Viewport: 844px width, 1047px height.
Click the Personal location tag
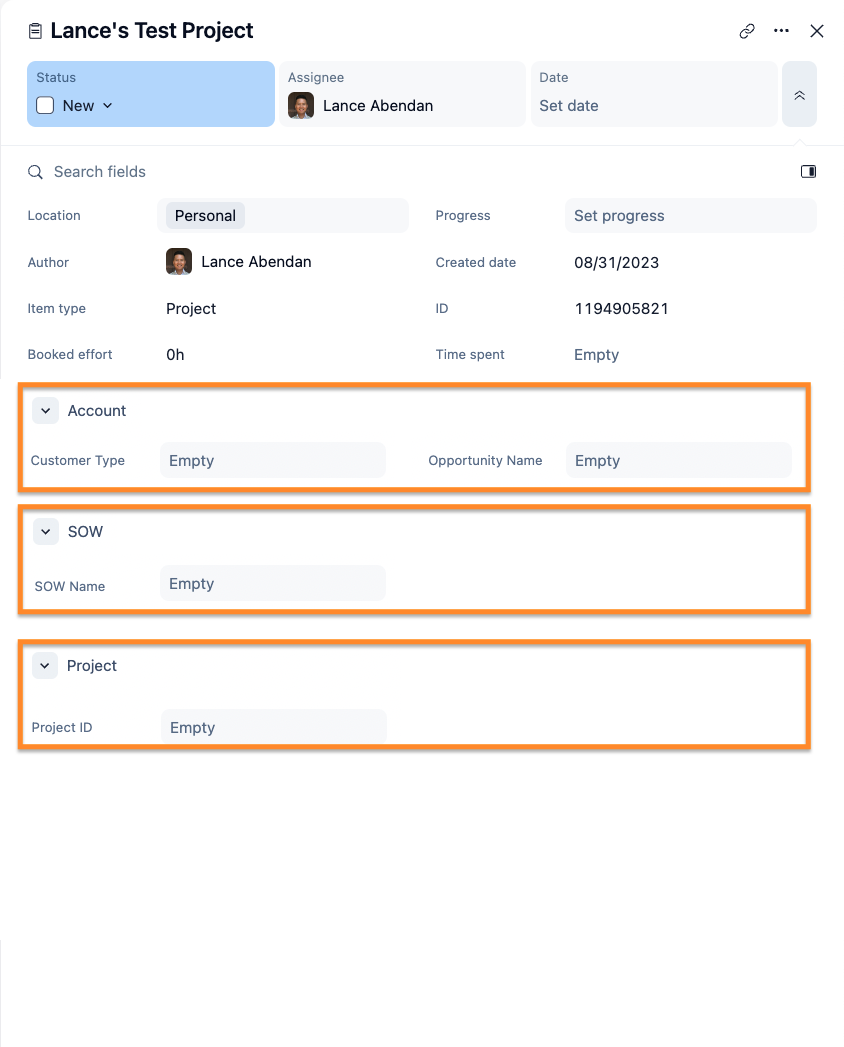point(205,216)
